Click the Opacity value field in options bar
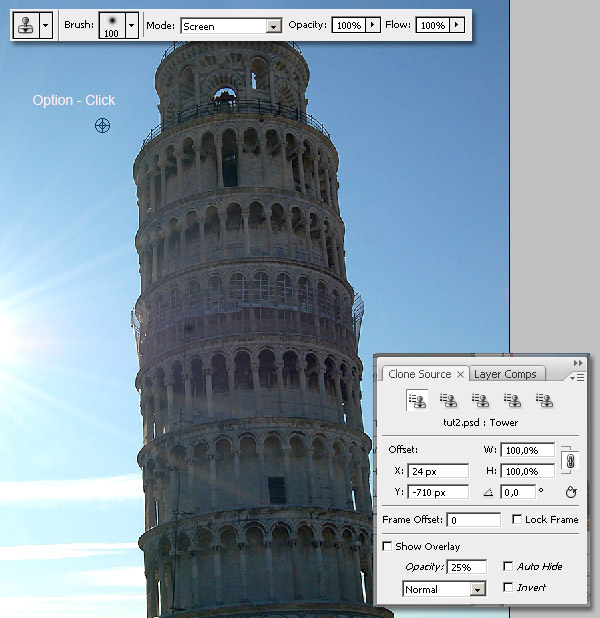 348,25
